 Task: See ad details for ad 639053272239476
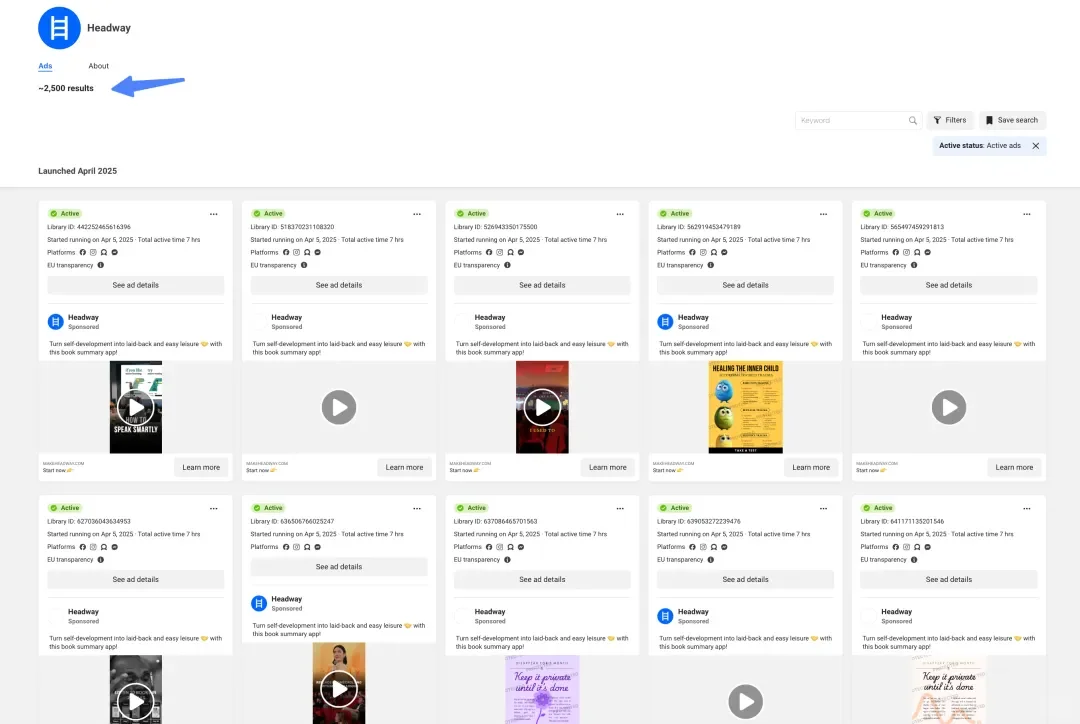[x=745, y=579]
